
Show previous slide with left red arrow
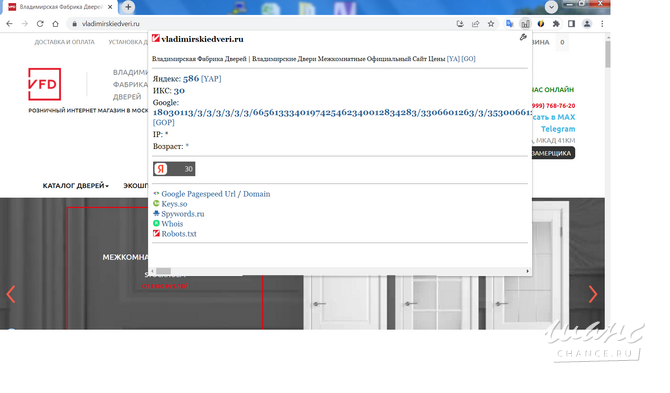point(11,294)
